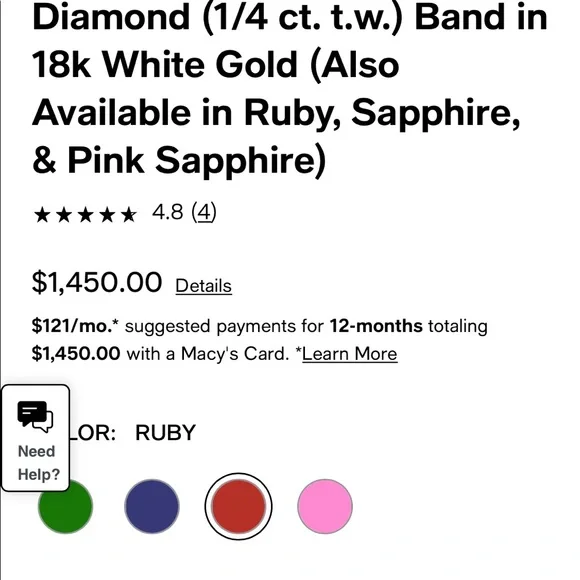Click the Macy's Card text
Viewport: 580px width, 580px height.
click(x=235, y=354)
